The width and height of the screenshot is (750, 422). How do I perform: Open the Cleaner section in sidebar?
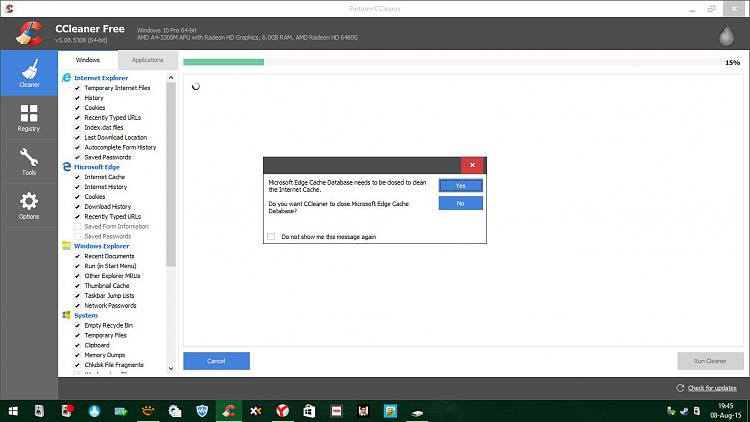coord(29,73)
